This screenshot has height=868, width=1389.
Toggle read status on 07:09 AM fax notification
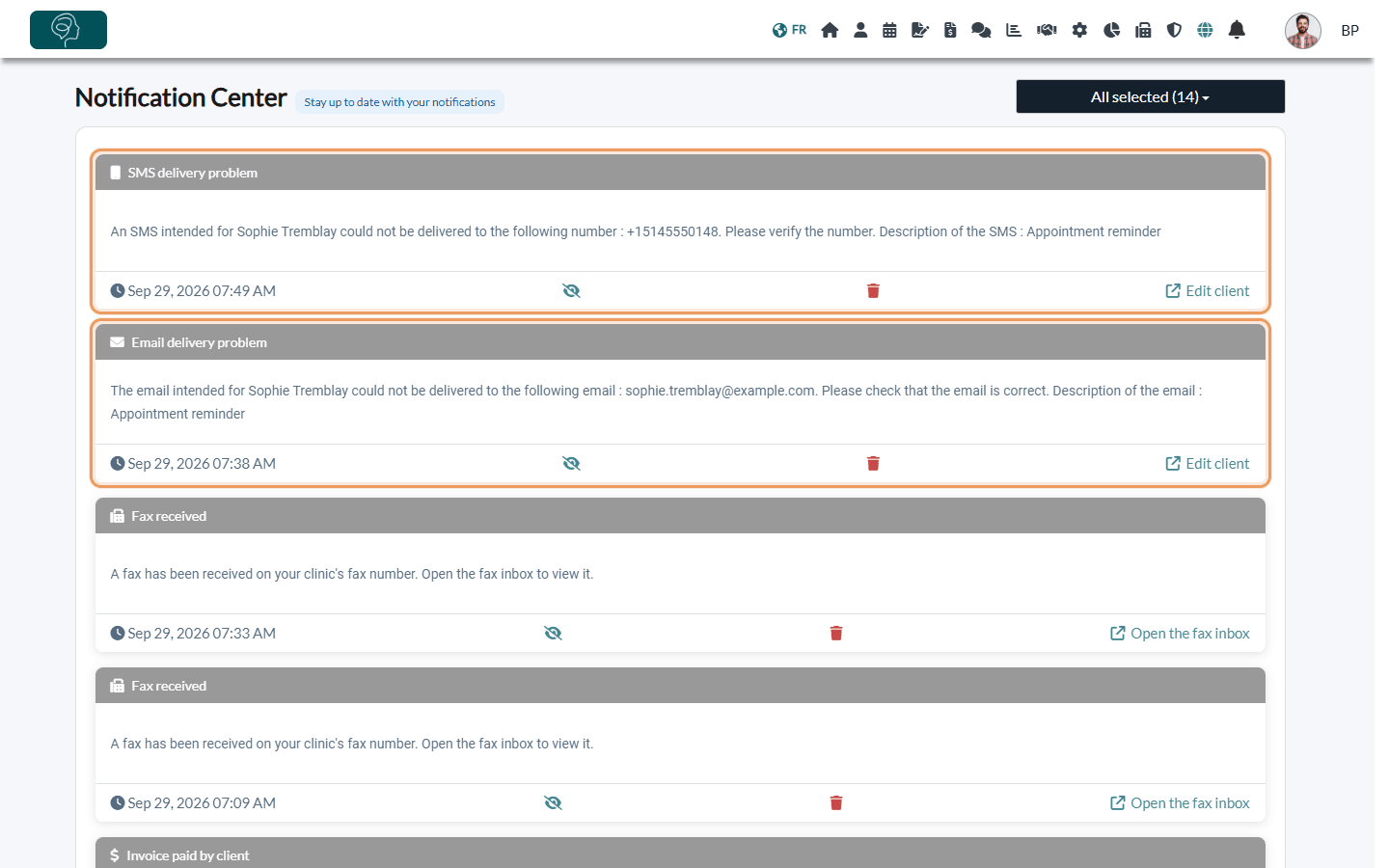(x=553, y=803)
